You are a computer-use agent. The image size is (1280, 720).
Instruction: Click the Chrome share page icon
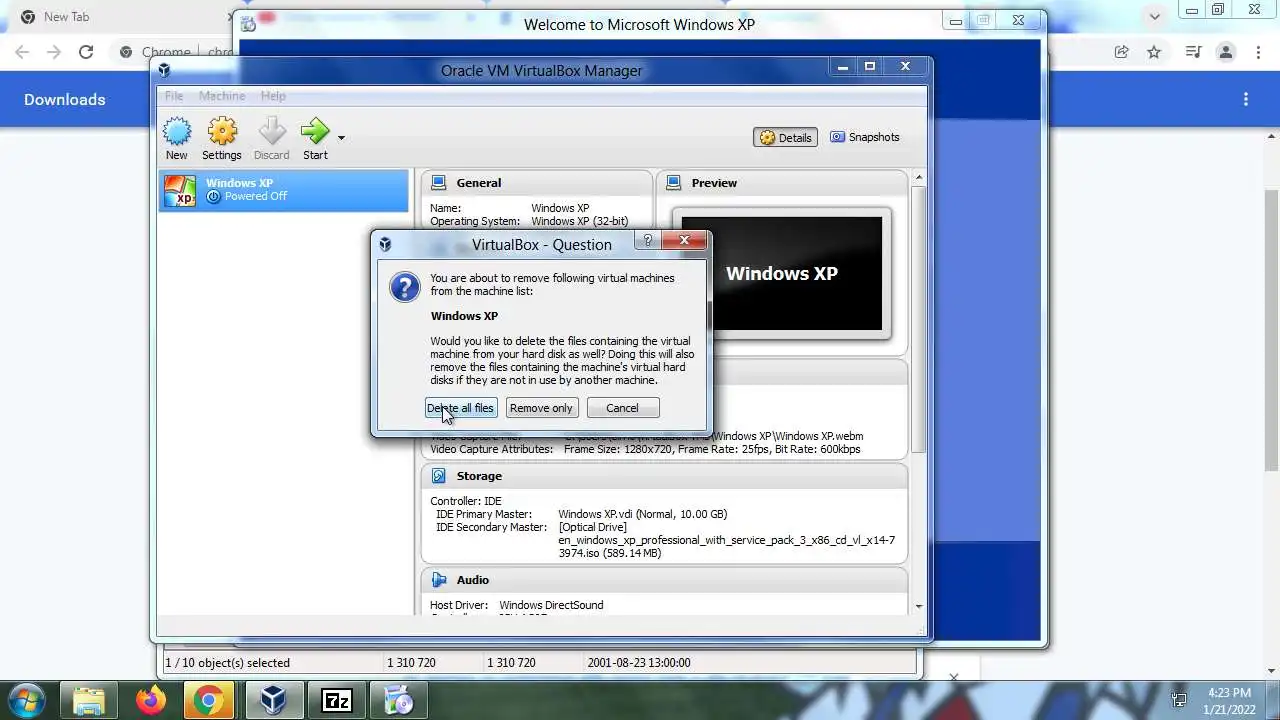(1122, 52)
